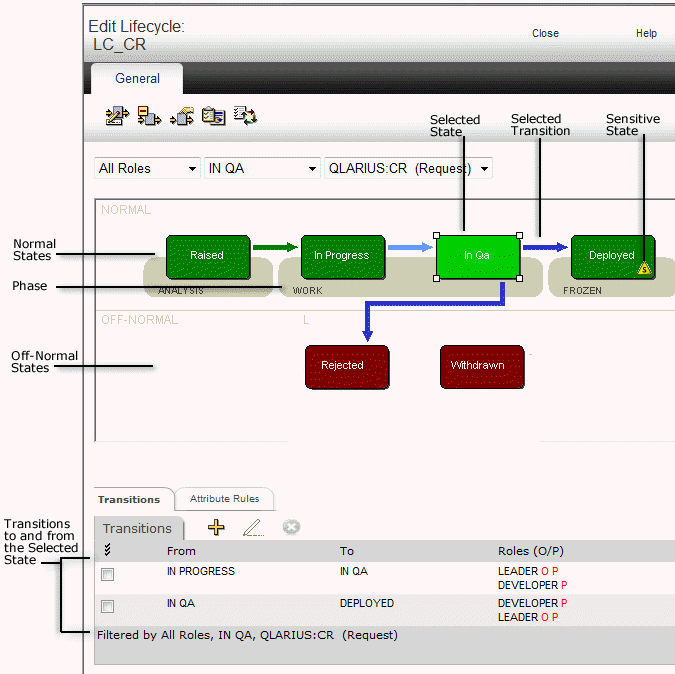Screen dimensions: 675x674
Task: Click the second toolbar icon with yellow boxes
Action: (x=149, y=117)
